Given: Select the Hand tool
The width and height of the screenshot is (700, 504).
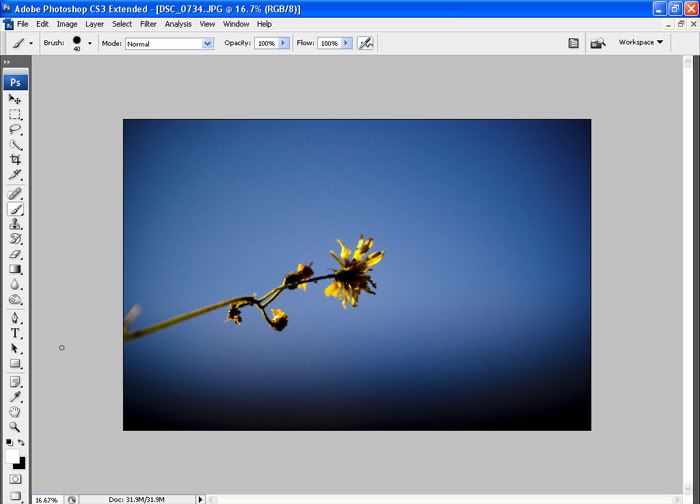Looking at the screenshot, I should click(15, 412).
